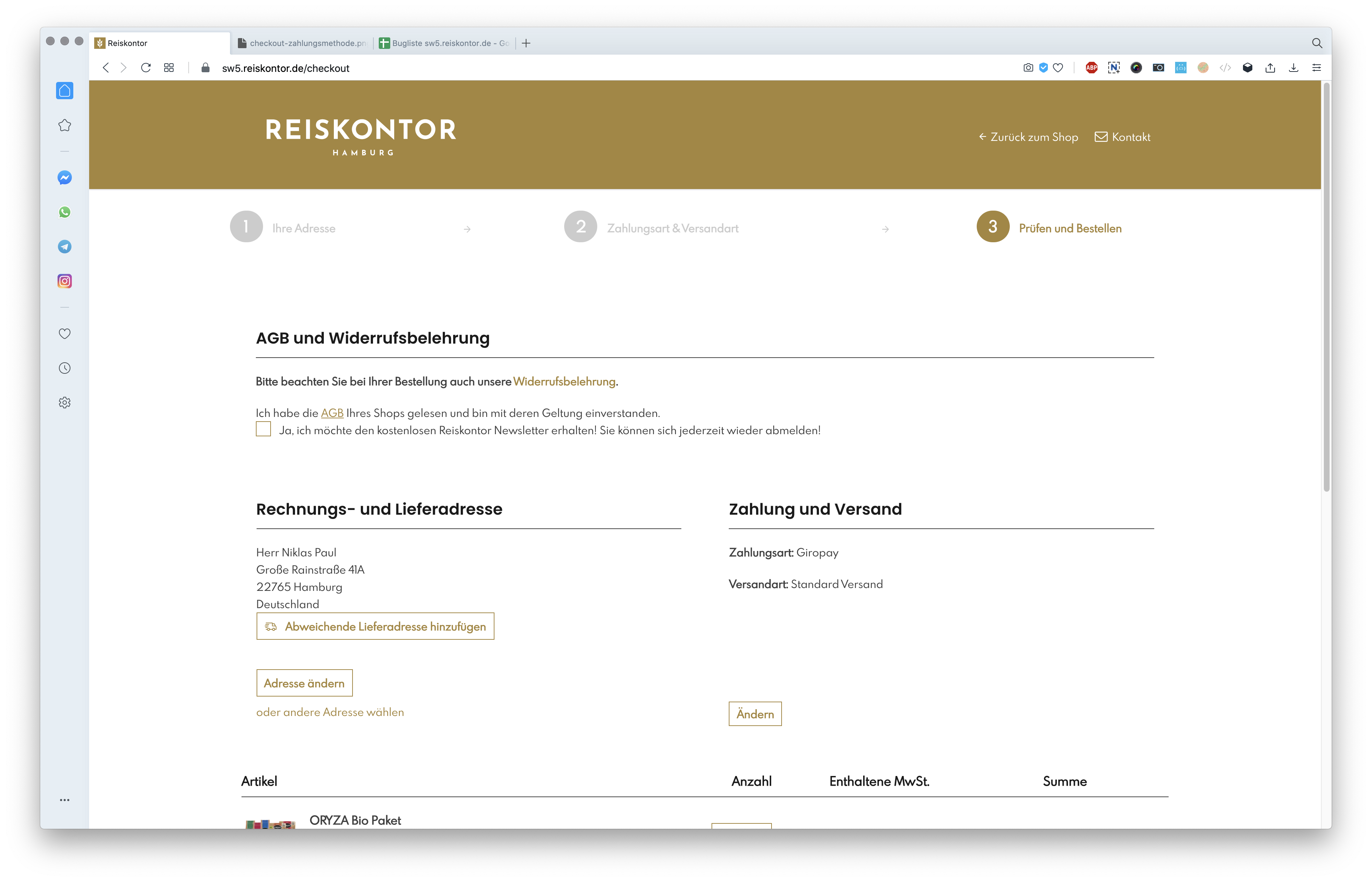Switch to Bugliste sw5.reiskontor.de tab
This screenshot has width=1372, height=882.
(x=445, y=43)
